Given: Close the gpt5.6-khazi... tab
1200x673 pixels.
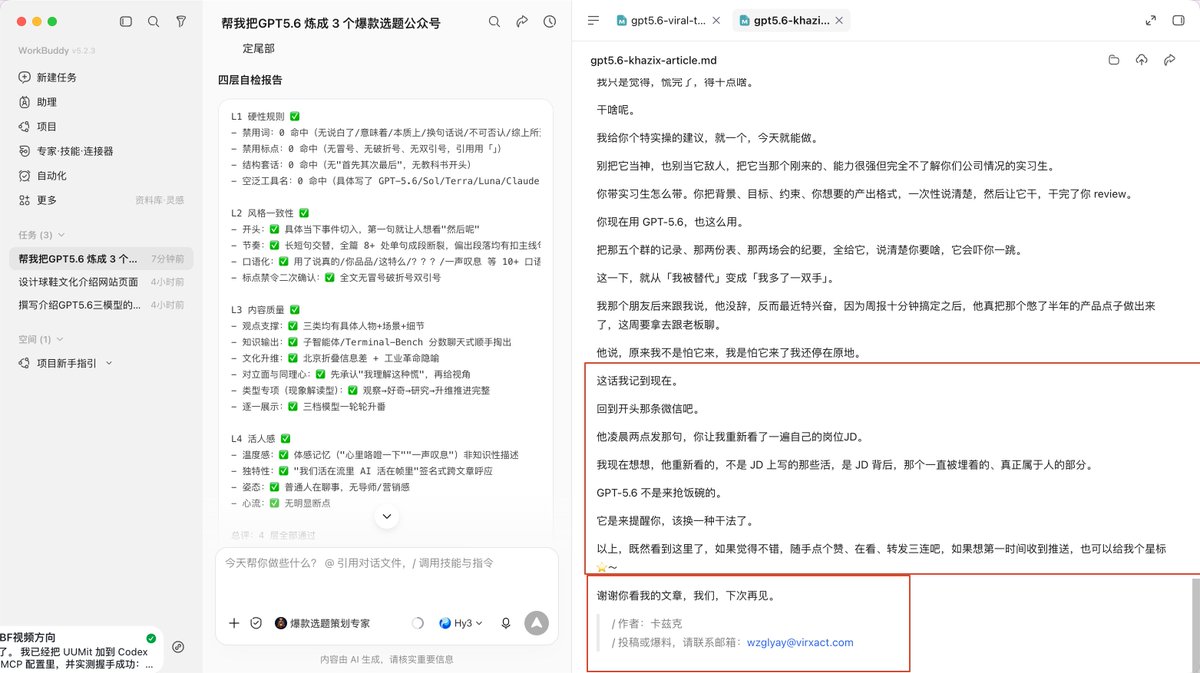Looking at the screenshot, I should coord(838,20).
